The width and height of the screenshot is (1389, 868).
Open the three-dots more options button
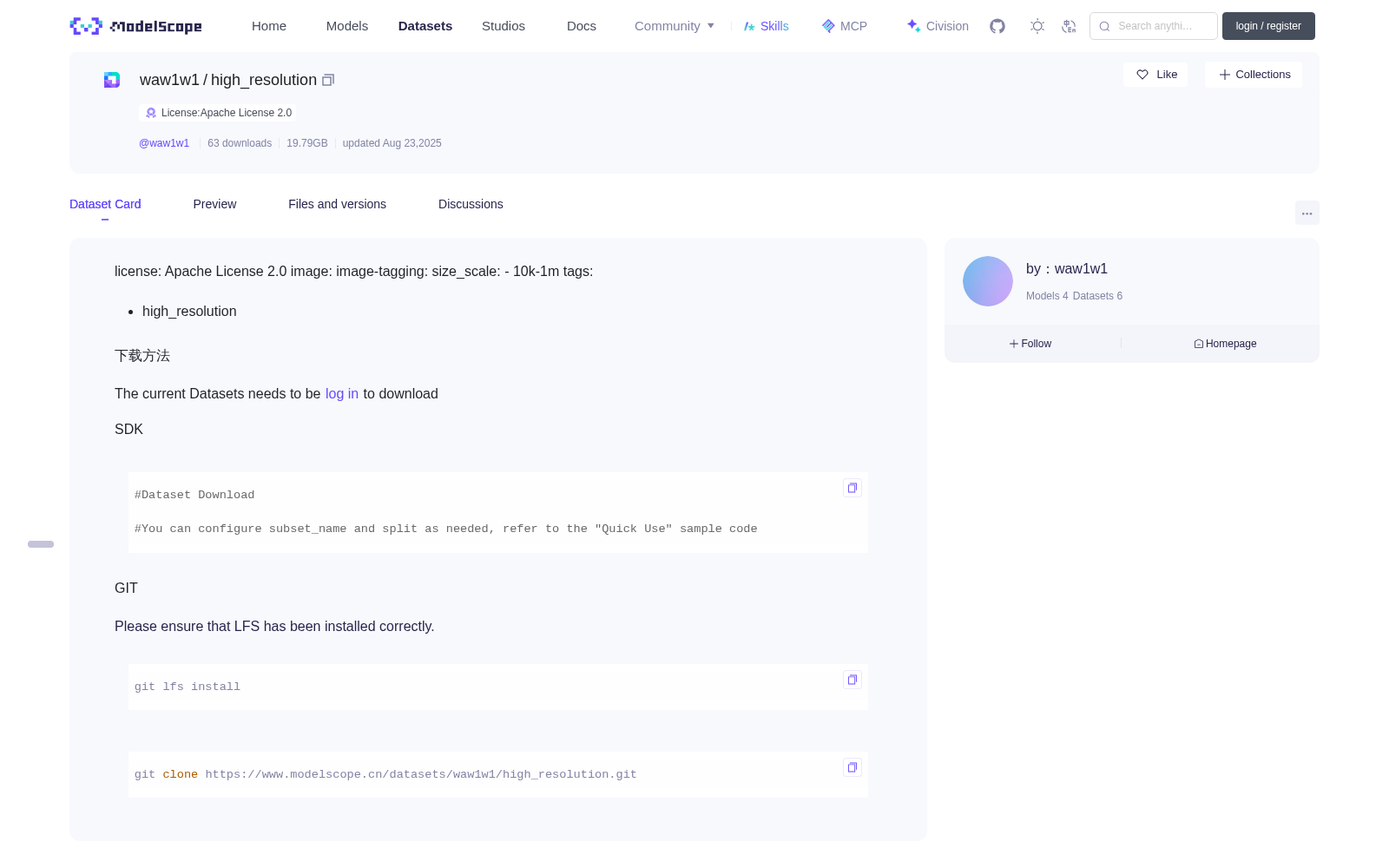(1307, 213)
